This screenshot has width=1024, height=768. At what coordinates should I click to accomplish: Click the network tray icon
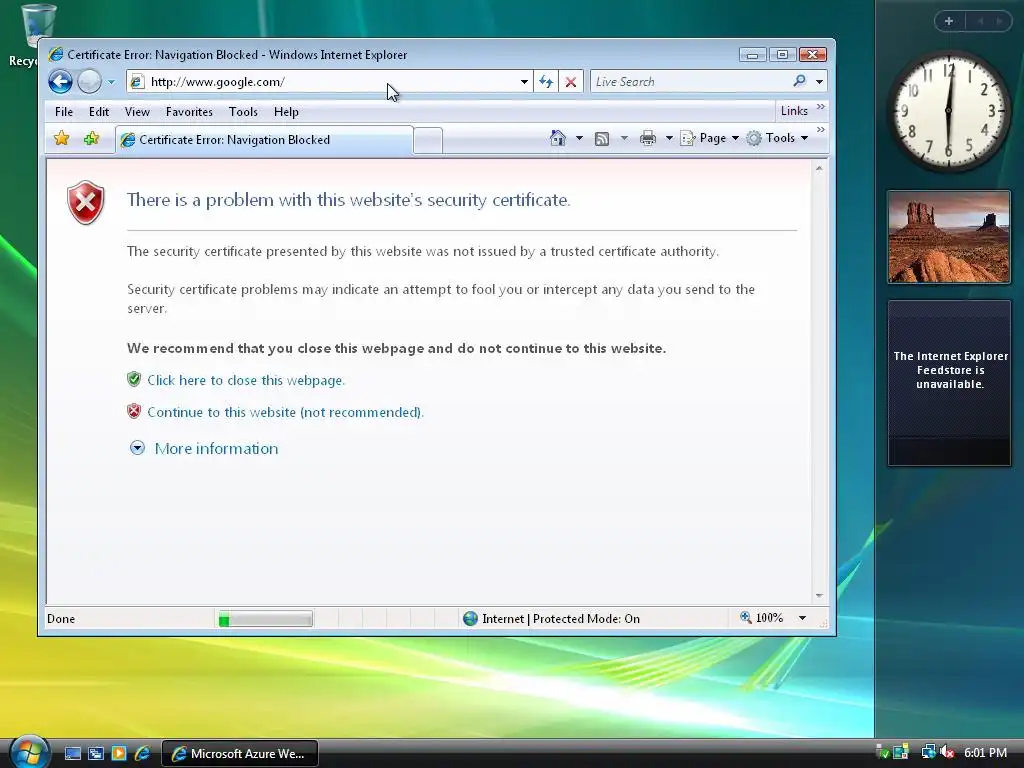(928, 752)
